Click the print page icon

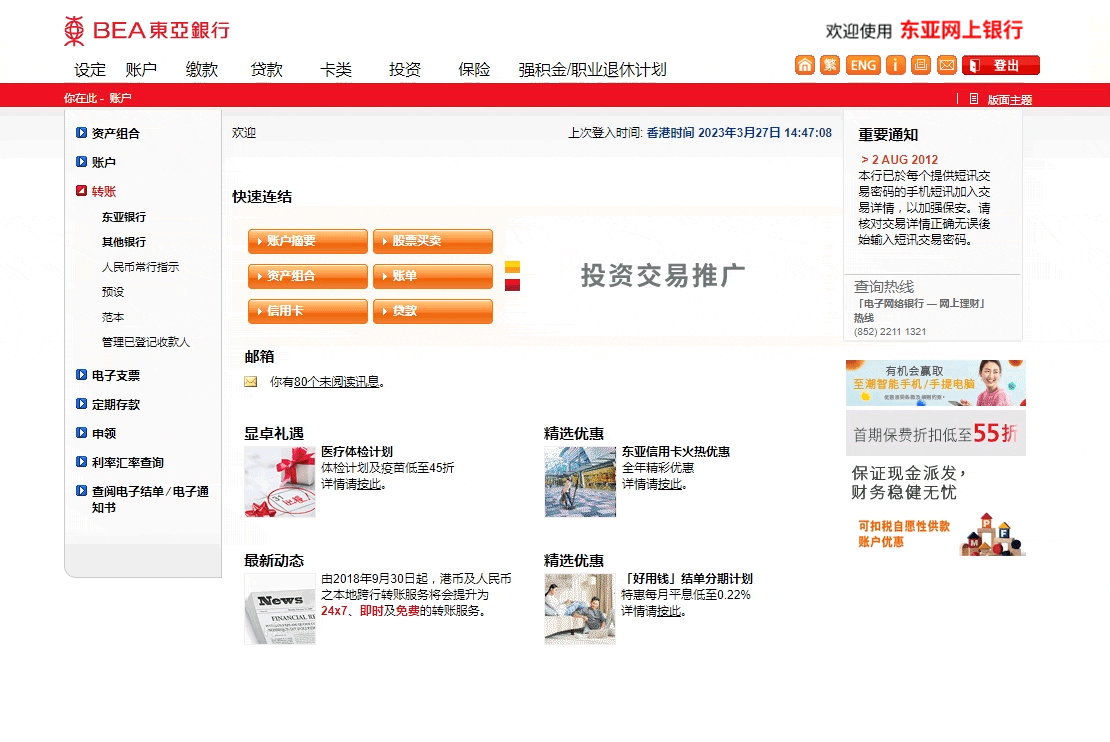pos(921,65)
